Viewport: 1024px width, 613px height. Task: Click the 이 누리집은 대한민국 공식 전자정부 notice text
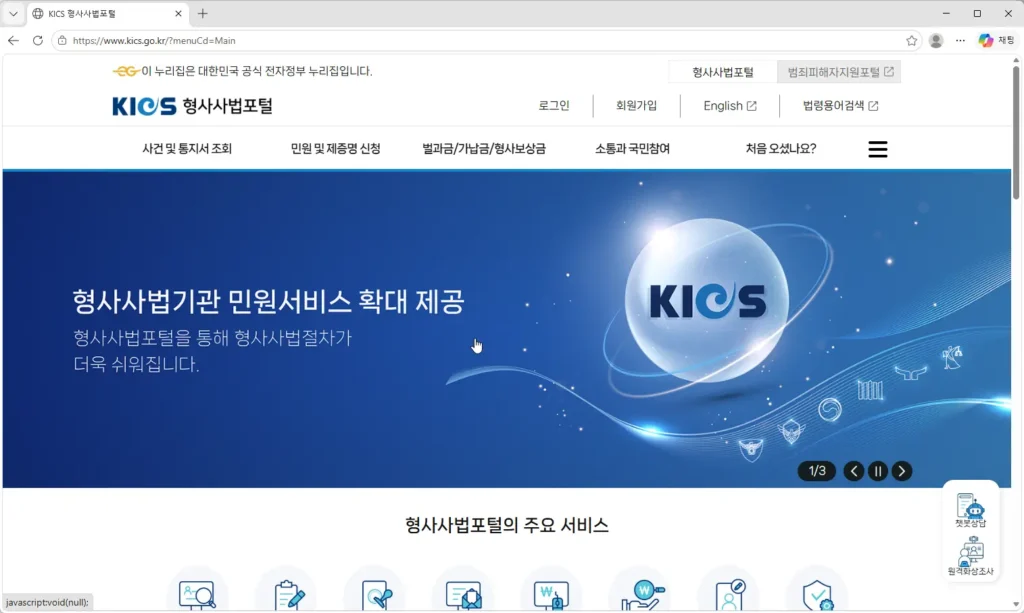(x=257, y=71)
